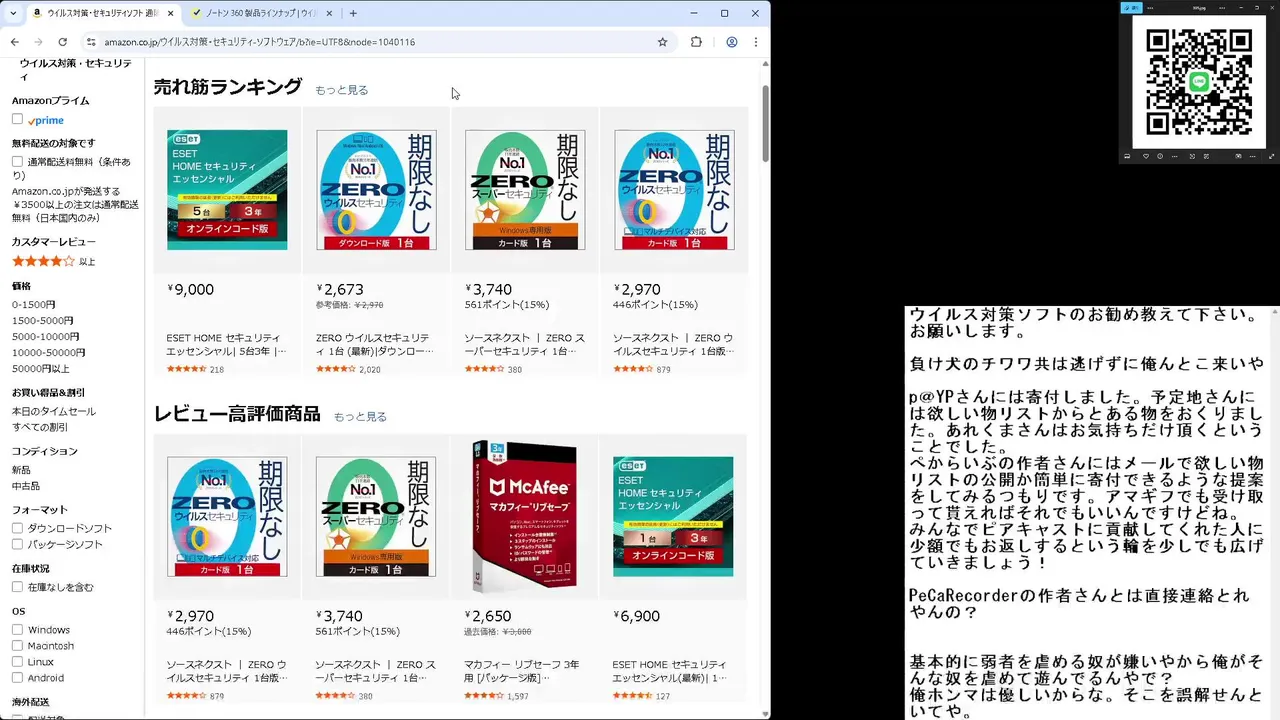Open ESET 1台 3年 product image
Image resolution: width=1280 pixels, height=720 pixels.
click(x=673, y=517)
